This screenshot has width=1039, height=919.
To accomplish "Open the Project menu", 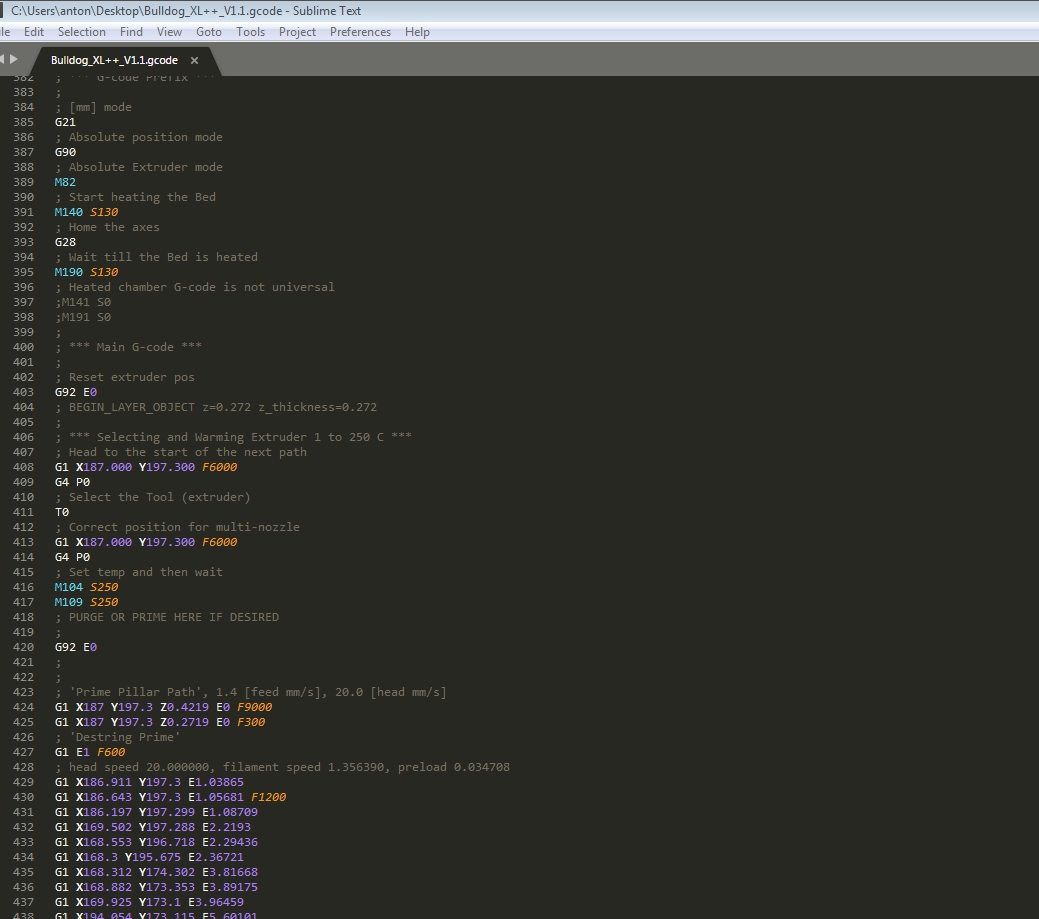I will (297, 32).
